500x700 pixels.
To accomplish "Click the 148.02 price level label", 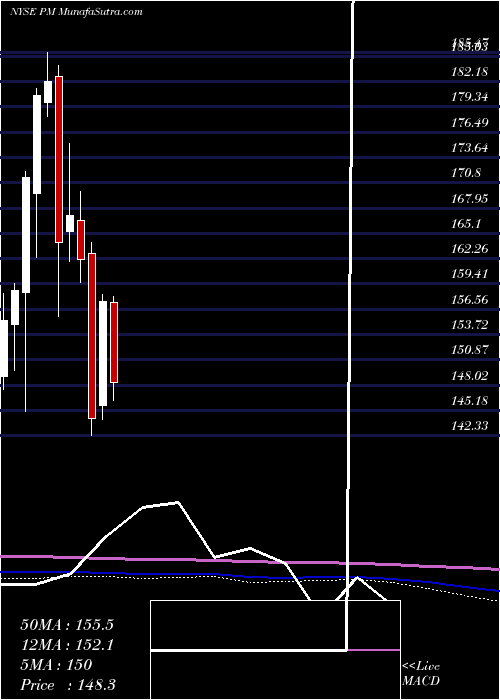I will 470,375.
